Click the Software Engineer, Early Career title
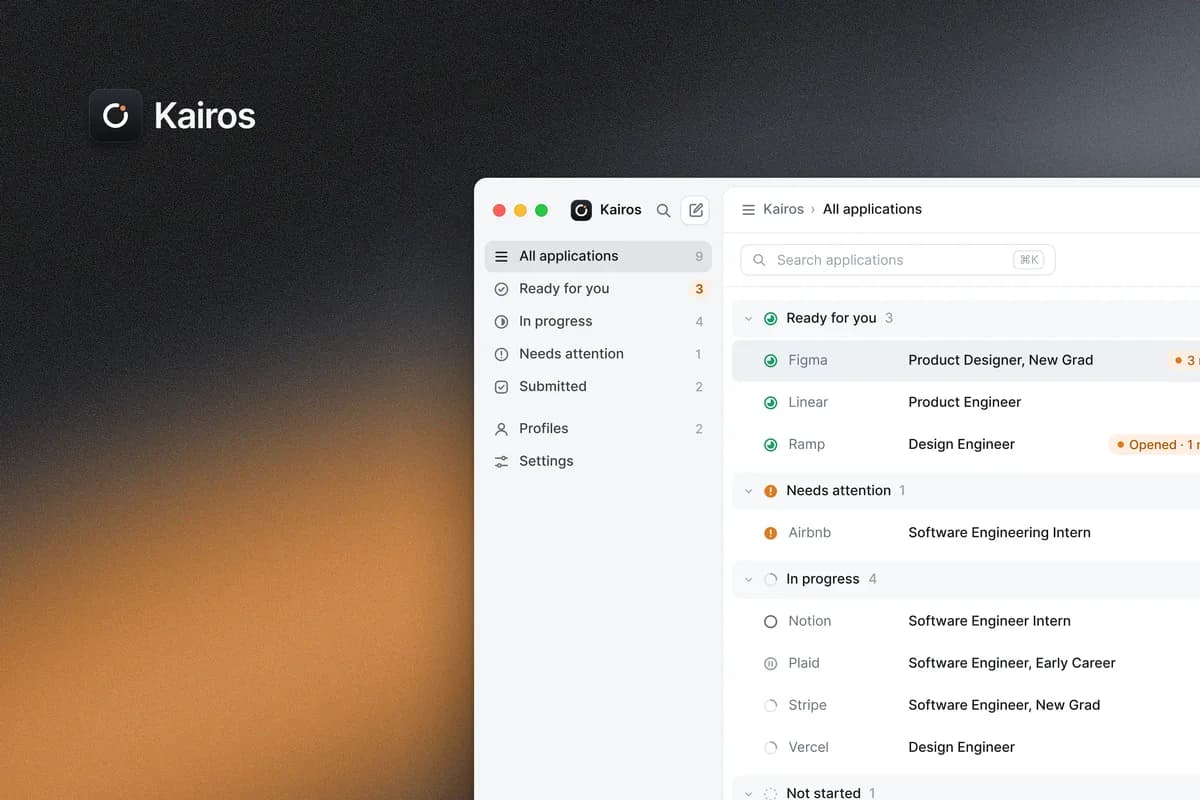This screenshot has height=800, width=1200. (1011, 663)
